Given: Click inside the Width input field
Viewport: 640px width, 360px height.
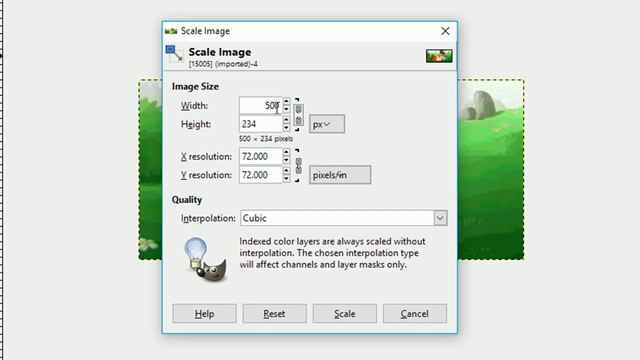Looking at the screenshot, I should (260, 105).
